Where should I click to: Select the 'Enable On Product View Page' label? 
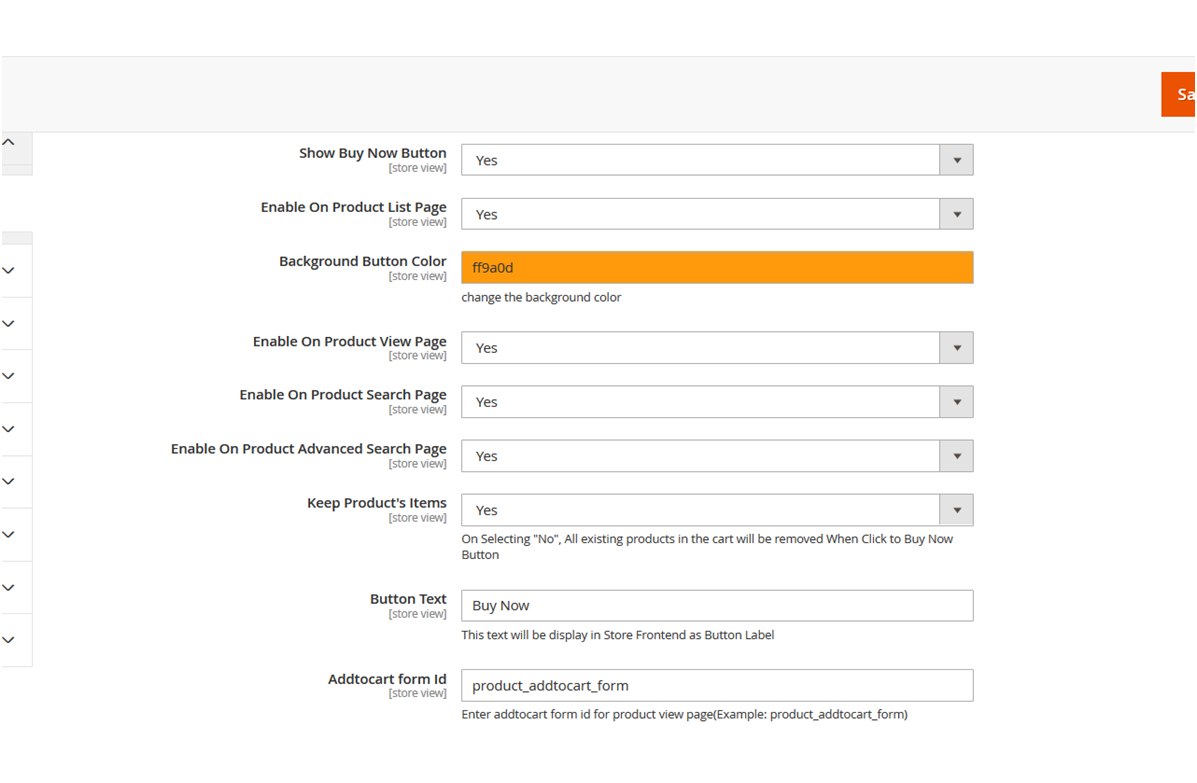coord(350,341)
